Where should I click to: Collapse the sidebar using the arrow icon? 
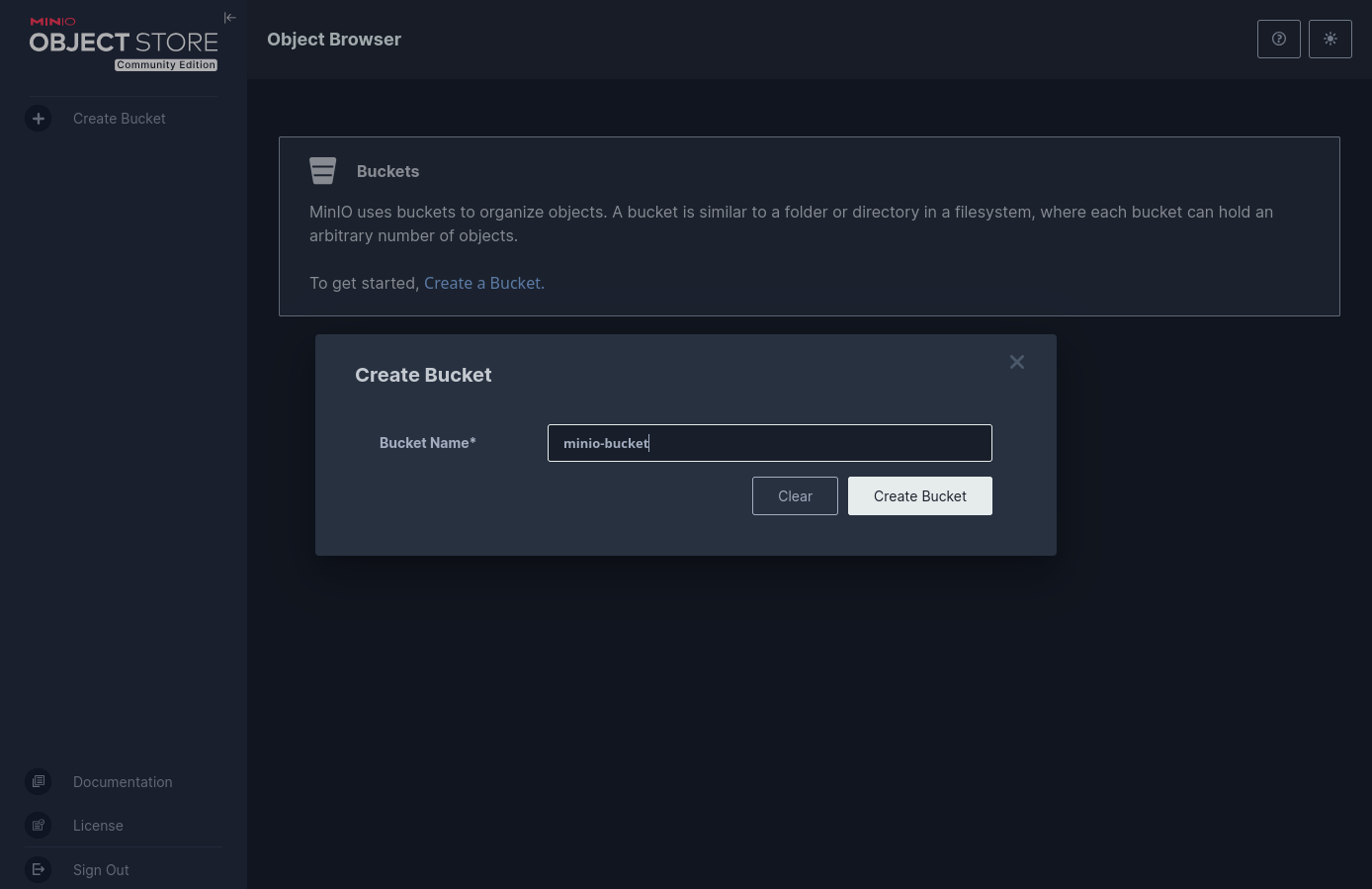pyautogui.click(x=229, y=18)
